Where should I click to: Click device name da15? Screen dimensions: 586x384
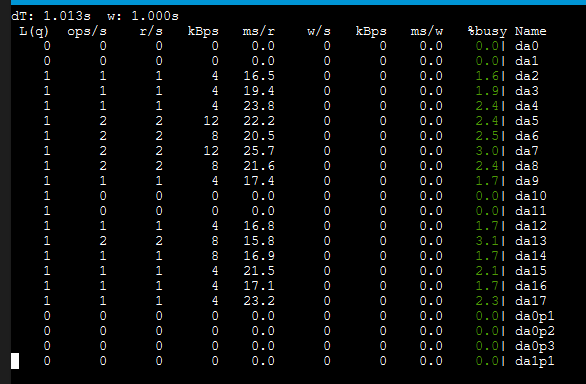click(x=531, y=271)
